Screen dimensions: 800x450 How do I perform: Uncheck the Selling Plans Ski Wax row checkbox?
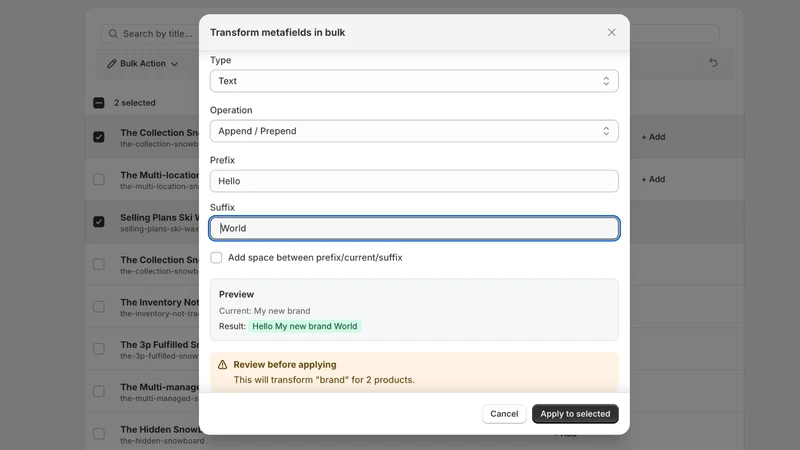tap(99, 221)
